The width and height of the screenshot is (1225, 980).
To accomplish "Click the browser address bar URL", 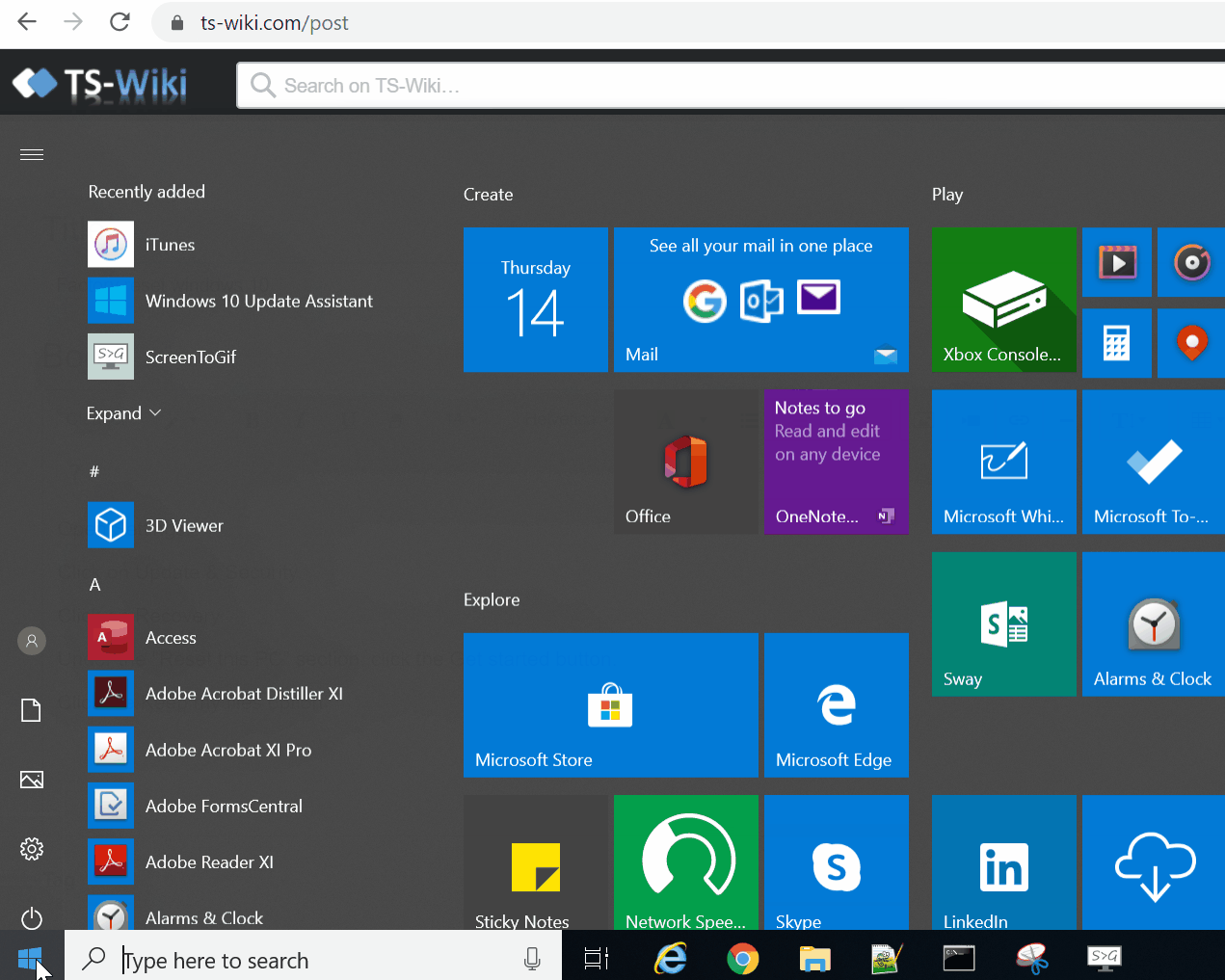I will tap(275, 22).
